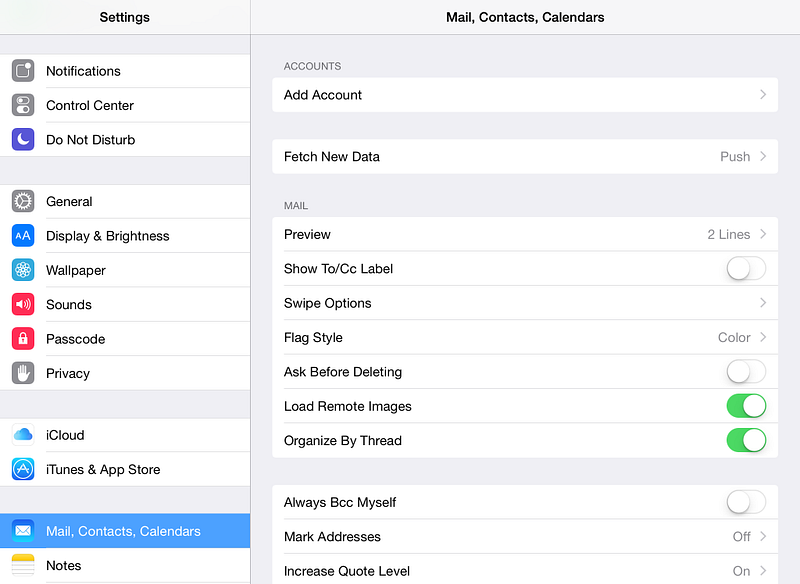This screenshot has width=800, height=584.
Task: Turn on Ask Before Deleting switch
Action: (x=746, y=371)
